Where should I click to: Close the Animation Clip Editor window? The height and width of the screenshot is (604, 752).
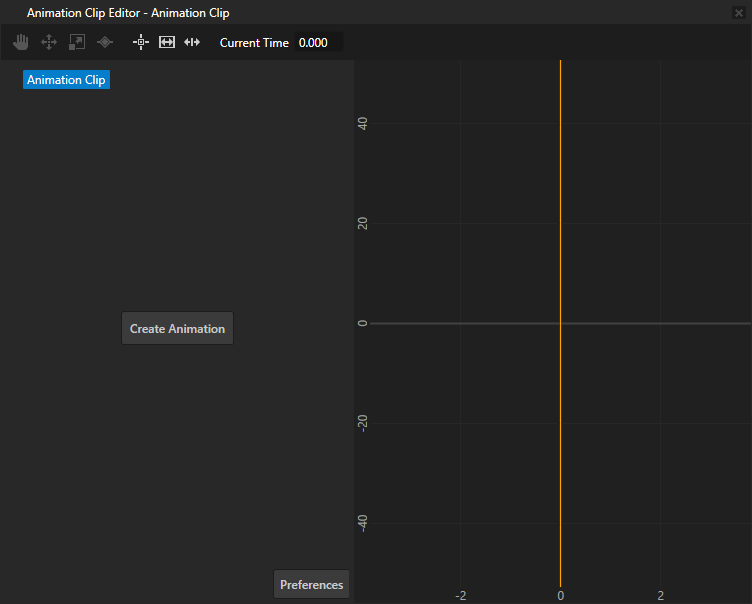(739, 13)
